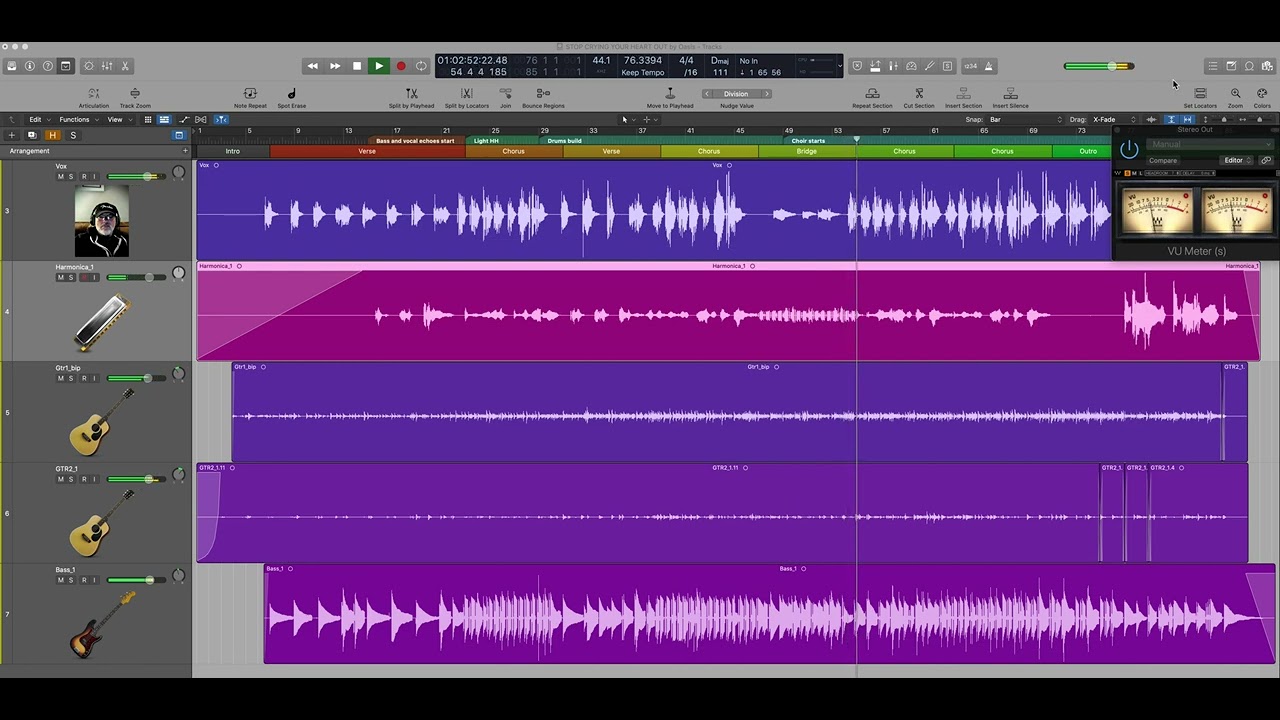Click the Split by Locators icon
Screen dimensions: 1280x720
coord(466,93)
